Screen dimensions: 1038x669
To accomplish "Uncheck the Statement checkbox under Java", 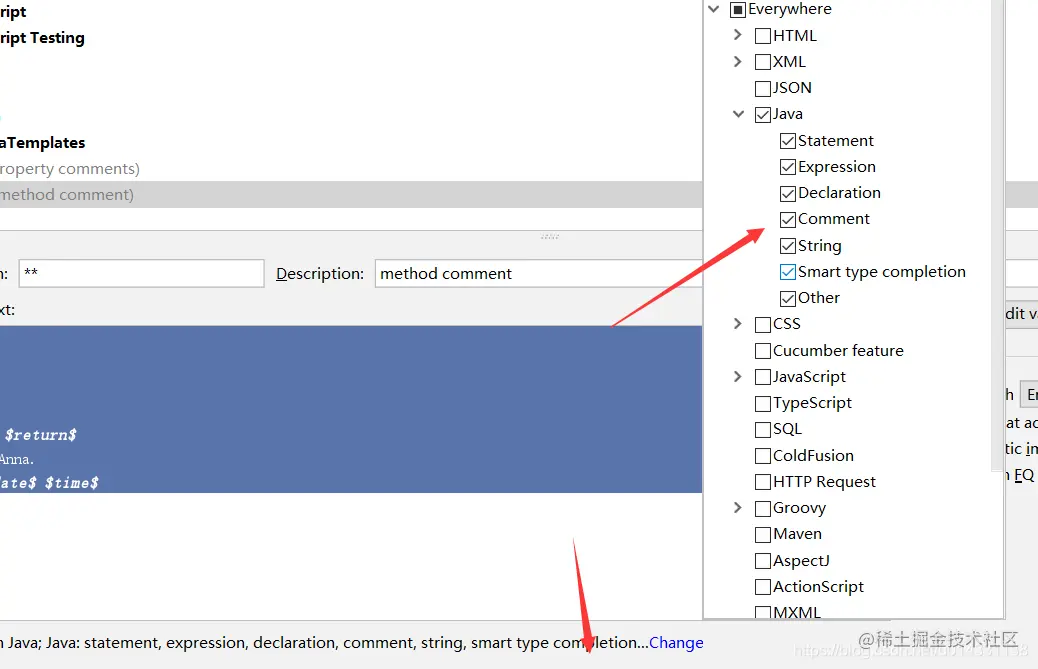I will [788, 141].
